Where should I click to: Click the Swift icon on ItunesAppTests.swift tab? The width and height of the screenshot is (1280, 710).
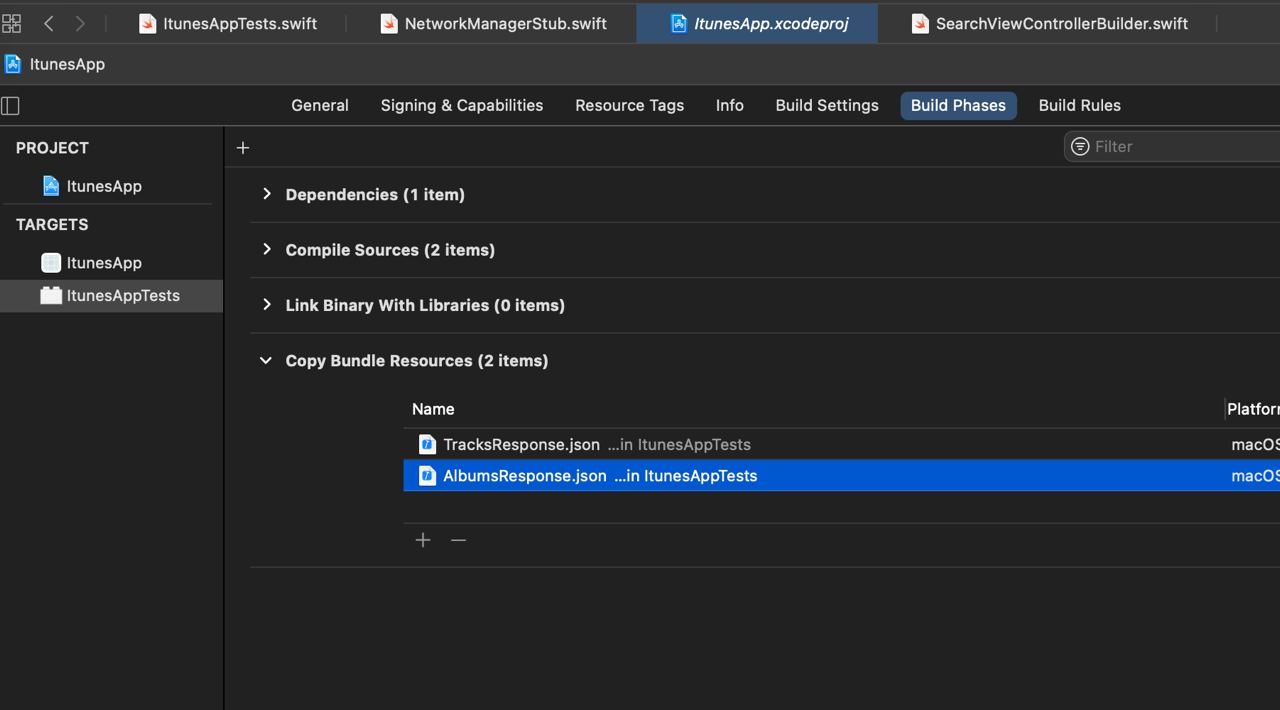pyautogui.click(x=148, y=23)
